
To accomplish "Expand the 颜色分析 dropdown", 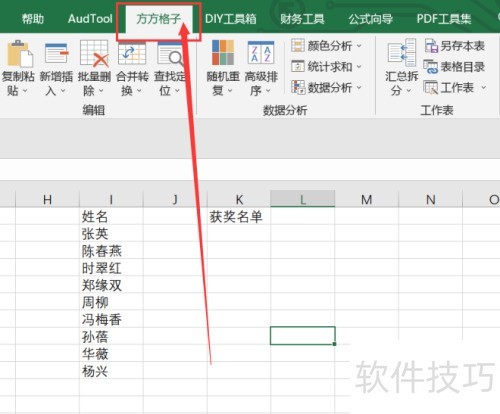I will [x=359, y=46].
